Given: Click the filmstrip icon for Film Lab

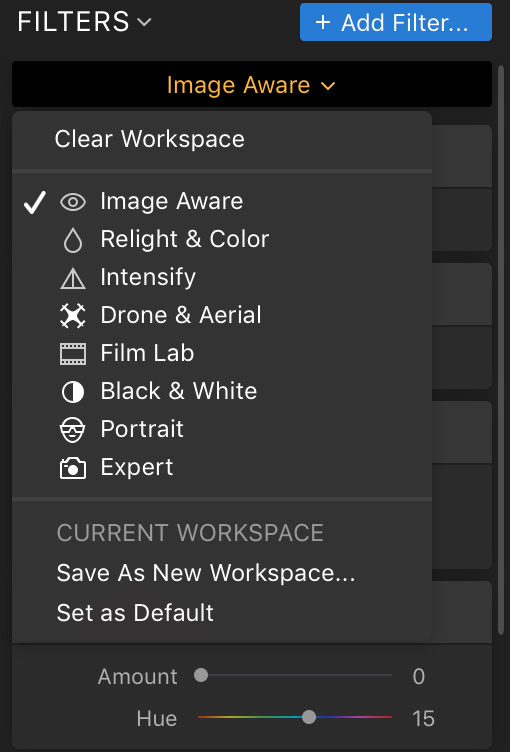Looking at the screenshot, I should [73, 354].
